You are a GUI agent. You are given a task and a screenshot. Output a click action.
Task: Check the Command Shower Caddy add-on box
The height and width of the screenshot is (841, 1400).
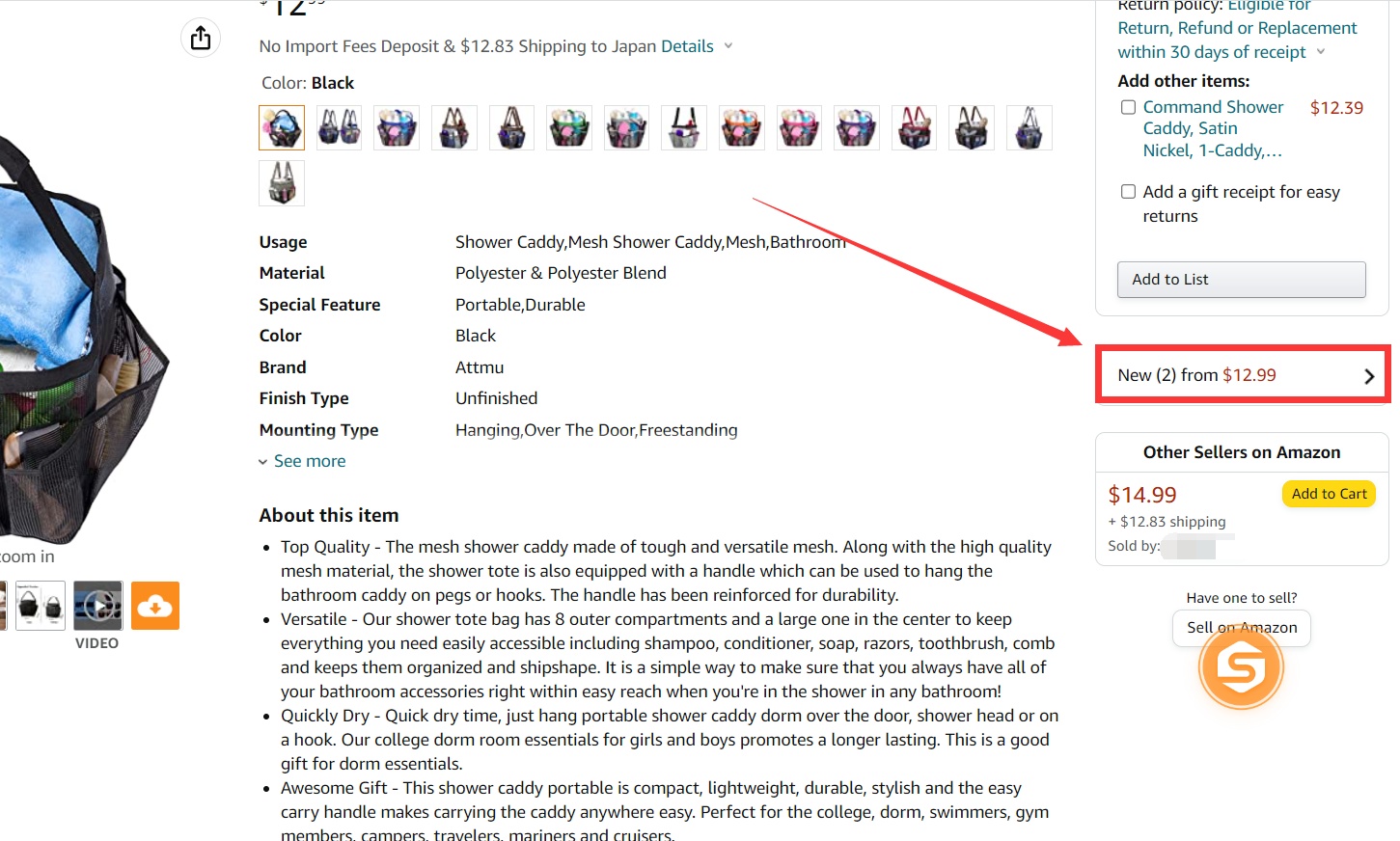1128,107
